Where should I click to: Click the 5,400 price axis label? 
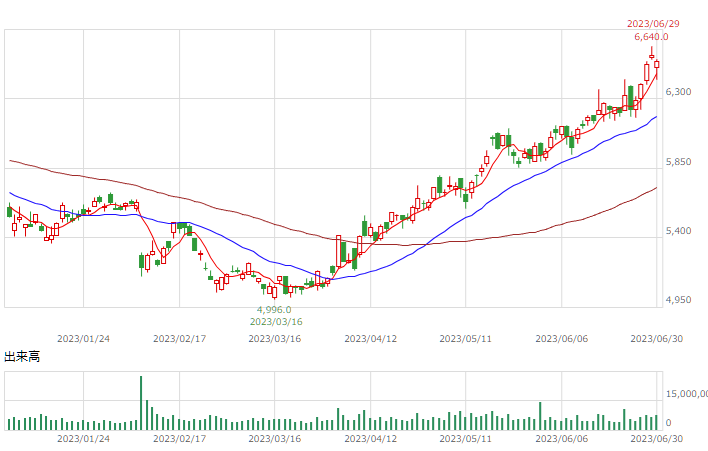pyautogui.click(x=678, y=231)
